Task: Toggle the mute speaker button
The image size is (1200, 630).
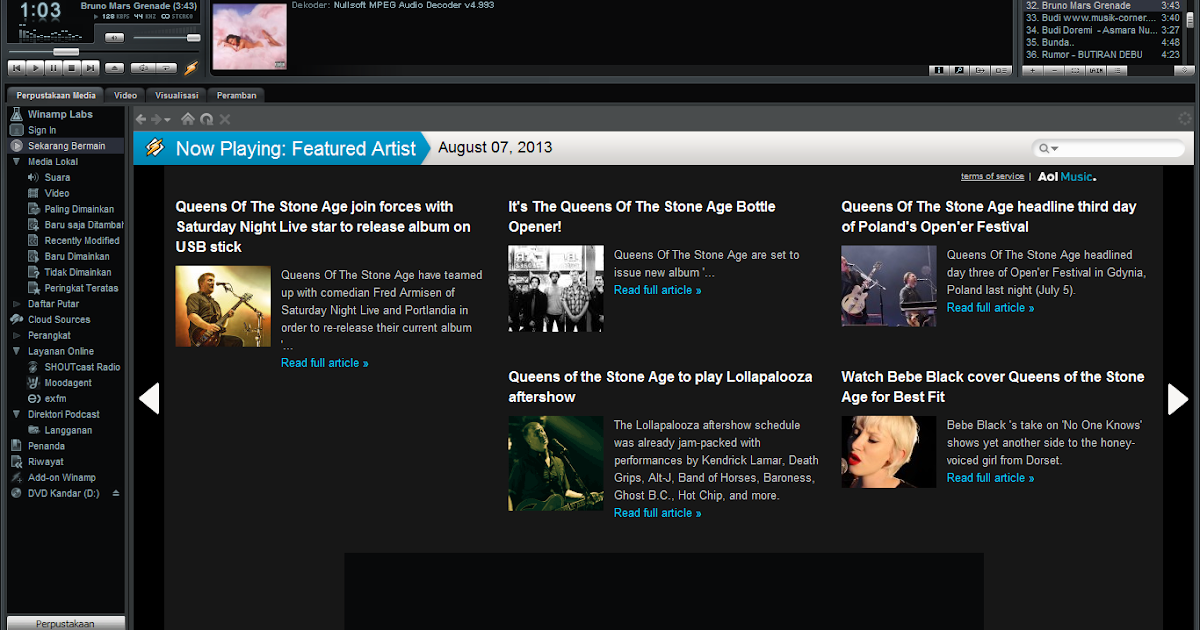Action: tap(114, 38)
